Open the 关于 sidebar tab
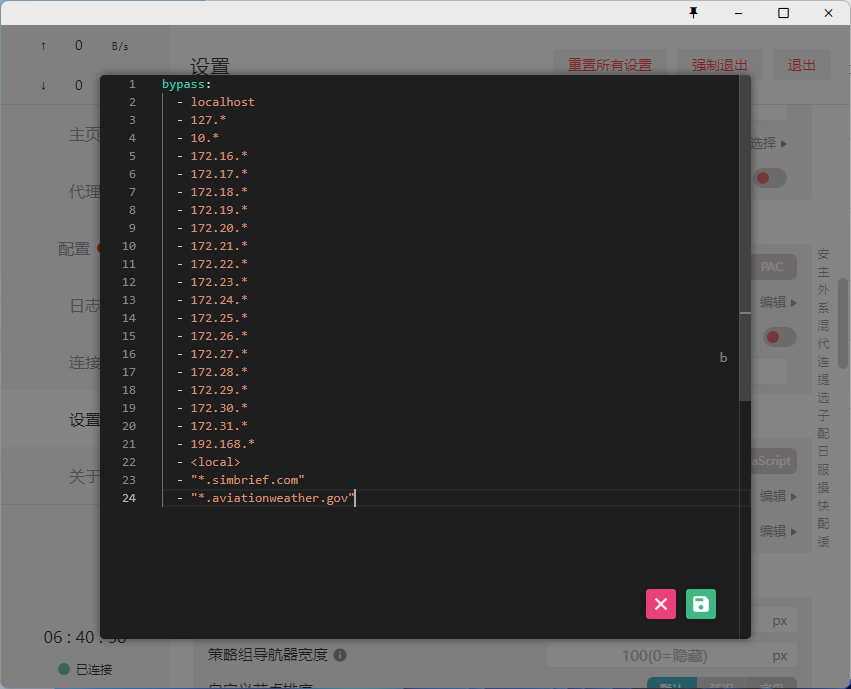The image size is (851, 689). (84, 476)
